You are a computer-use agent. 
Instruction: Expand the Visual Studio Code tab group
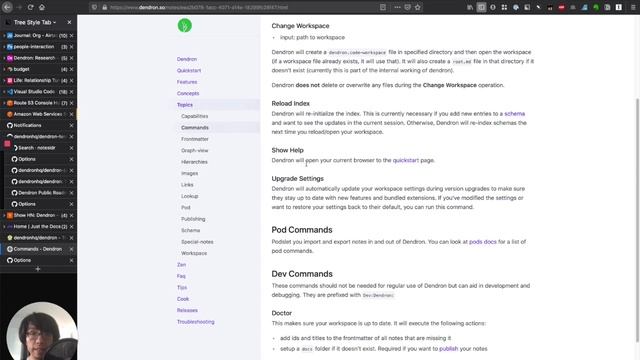tap(4, 92)
